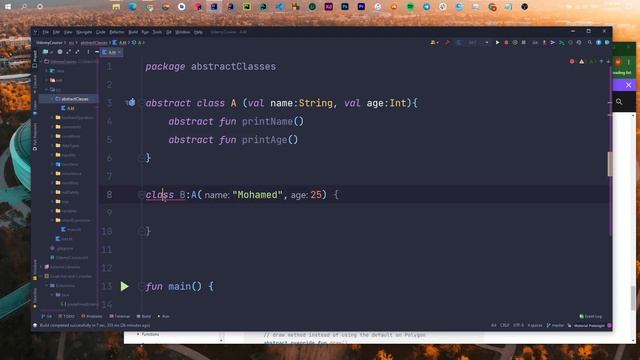Place cursor on "Mohamed" string in line 8
The height and width of the screenshot is (360, 640).
[x=257, y=195]
